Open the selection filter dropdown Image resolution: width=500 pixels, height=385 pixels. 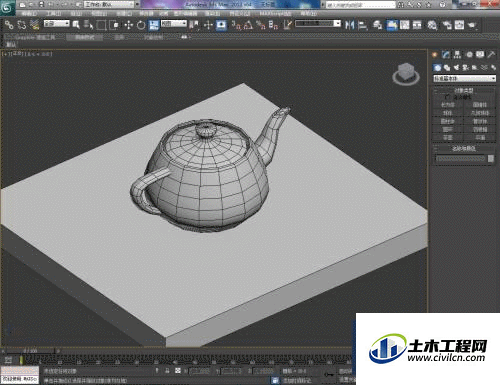pyautogui.click(x=57, y=23)
